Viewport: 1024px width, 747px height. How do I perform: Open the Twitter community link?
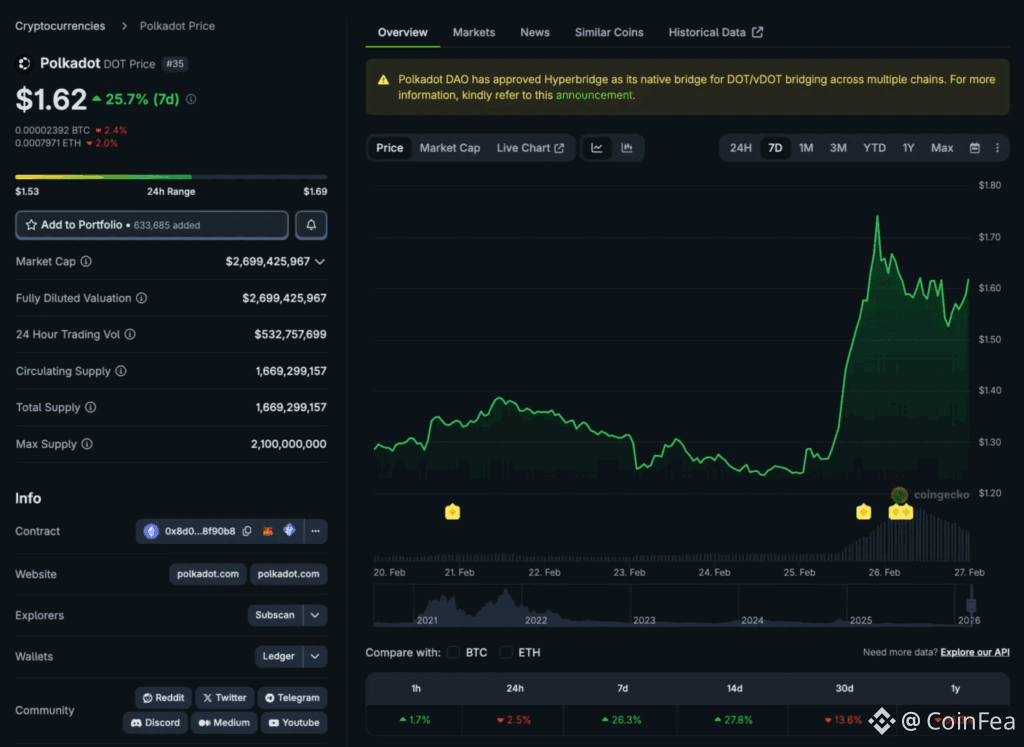(x=225, y=697)
